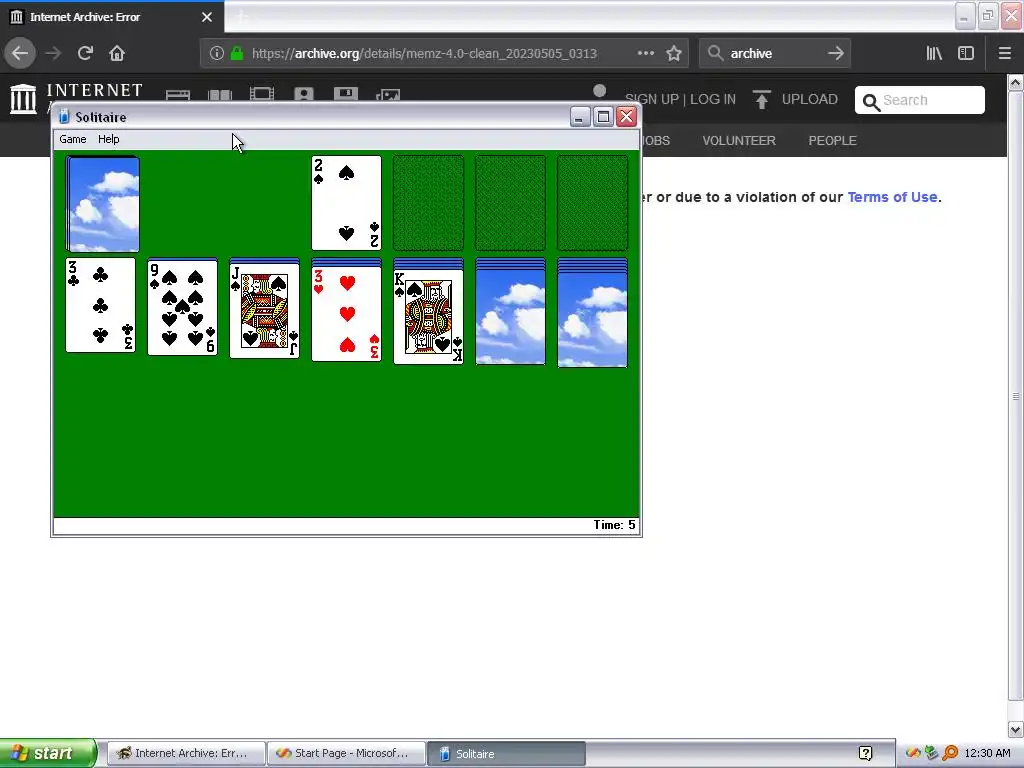Open the VOLUNTEER nav item
1024x768 pixels.
739,140
